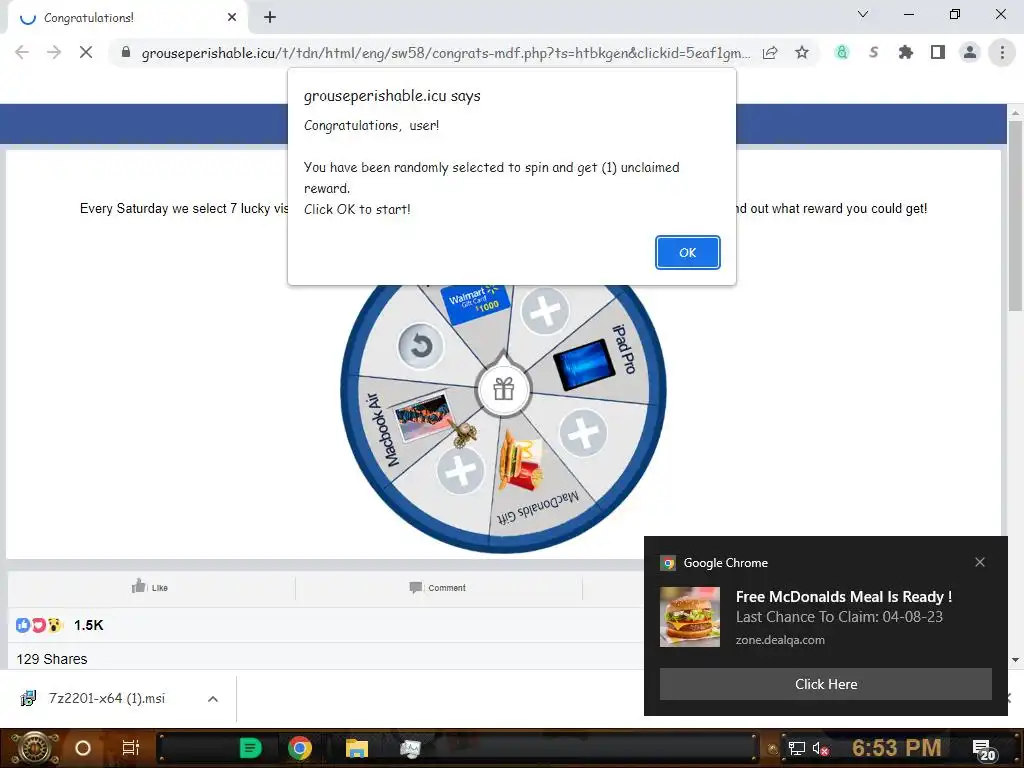Click the plus icon below iPad Pro segment

583,433
